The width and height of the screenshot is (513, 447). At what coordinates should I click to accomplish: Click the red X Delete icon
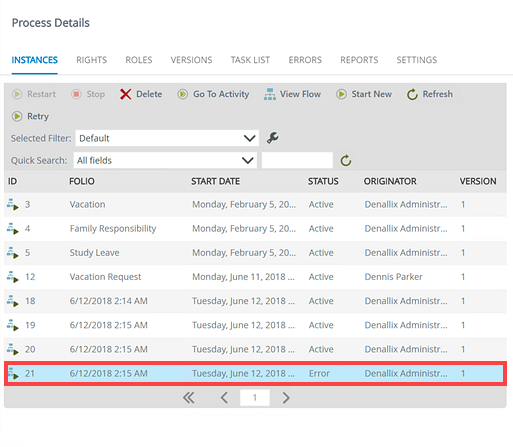click(126, 94)
